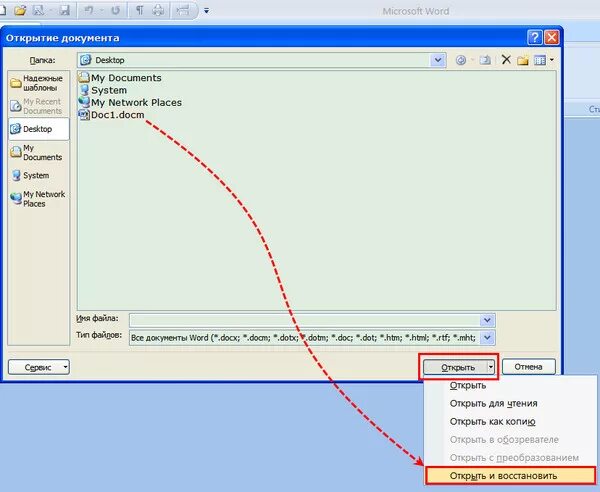Viewport: 600px width, 492px height.
Task: Select My Recent Documents in places bar
Action: 38,106
